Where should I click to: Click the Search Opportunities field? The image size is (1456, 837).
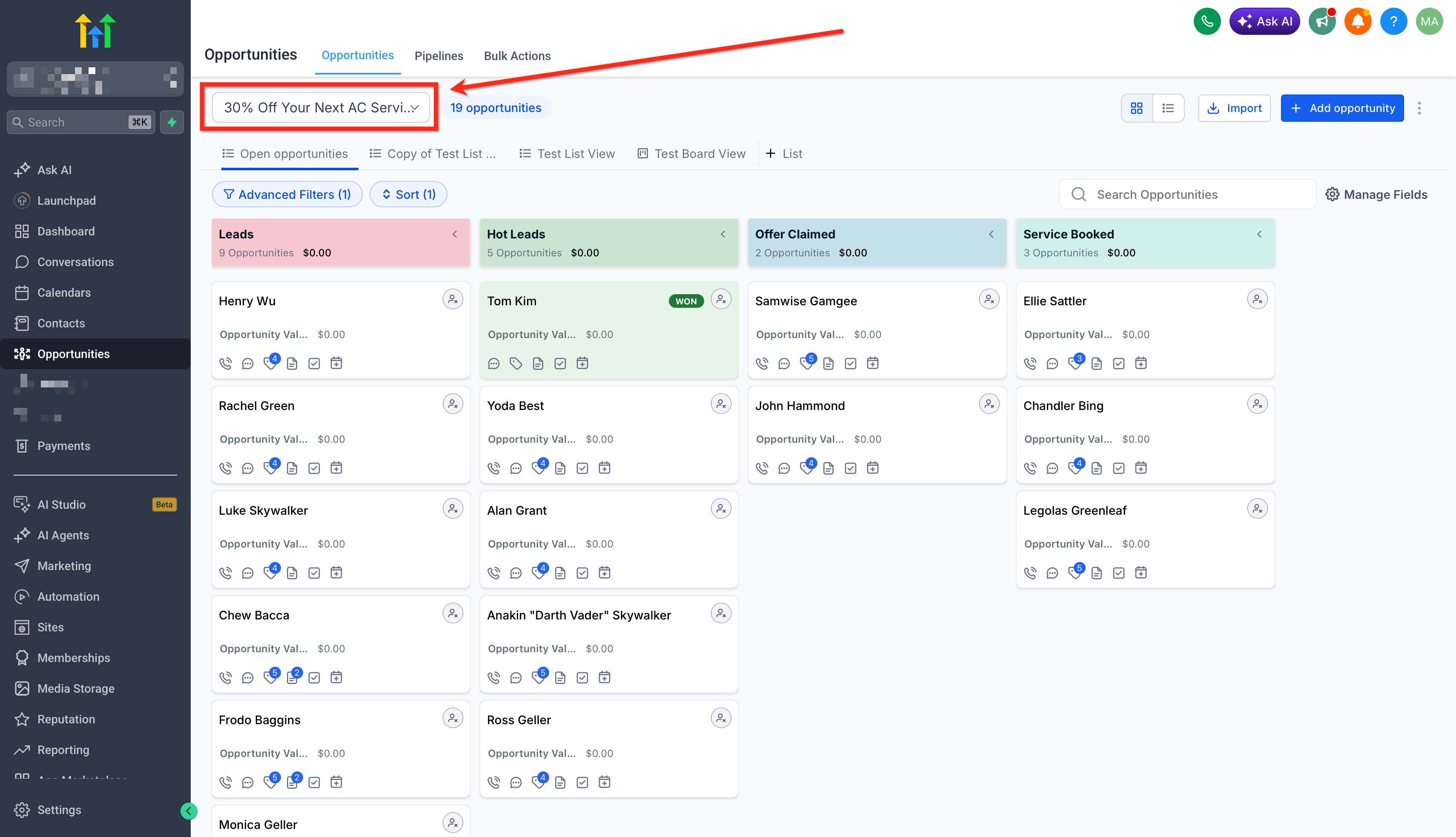[x=1187, y=194]
